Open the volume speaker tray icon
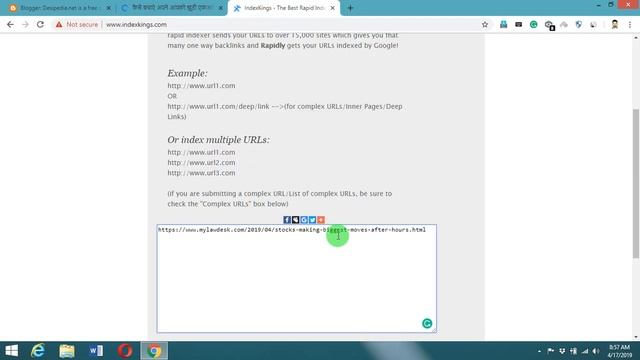The width and height of the screenshot is (640, 360). [596, 351]
